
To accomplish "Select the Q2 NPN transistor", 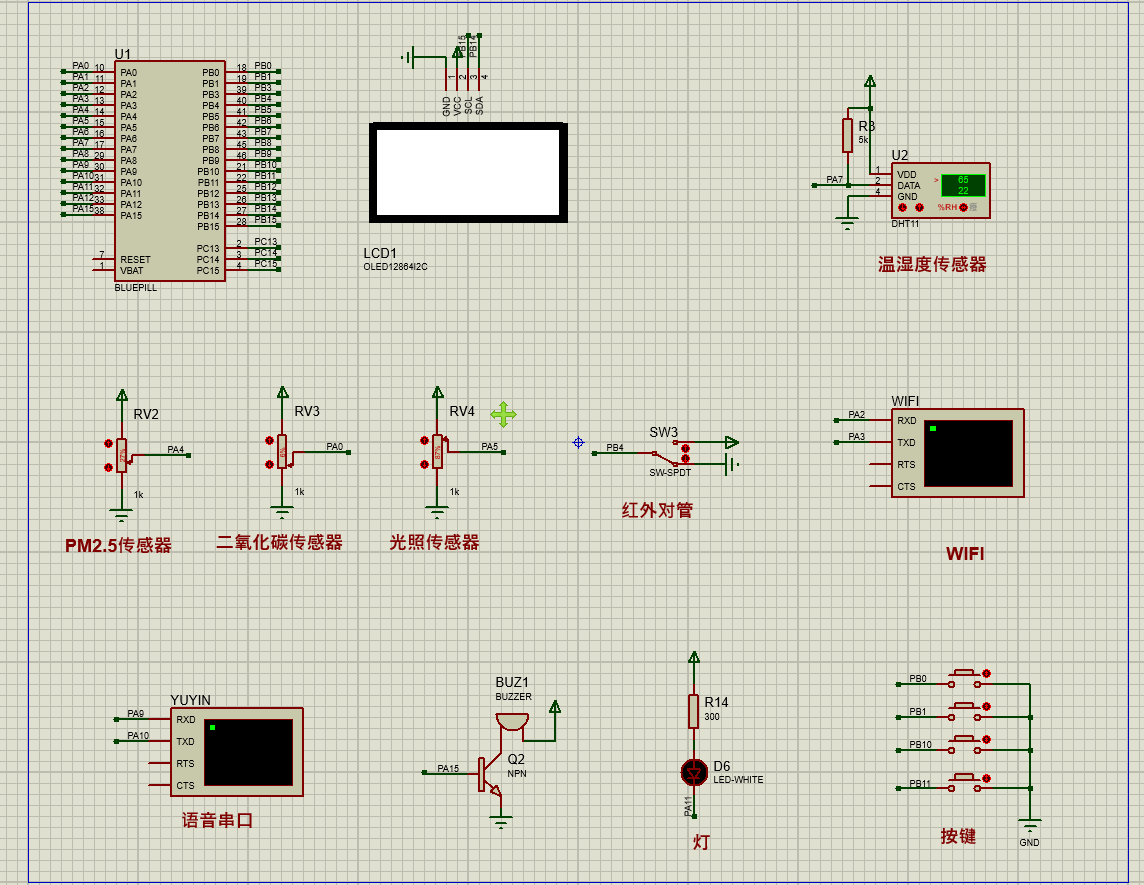I will point(490,776).
